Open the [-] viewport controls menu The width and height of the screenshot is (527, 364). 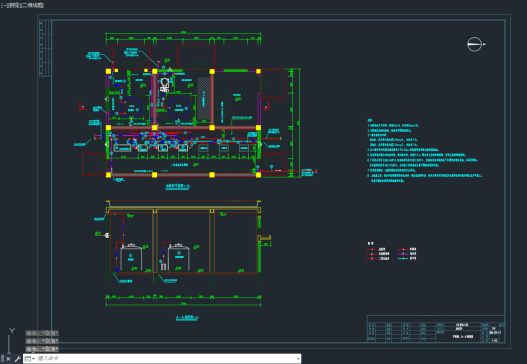click(4, 5)
